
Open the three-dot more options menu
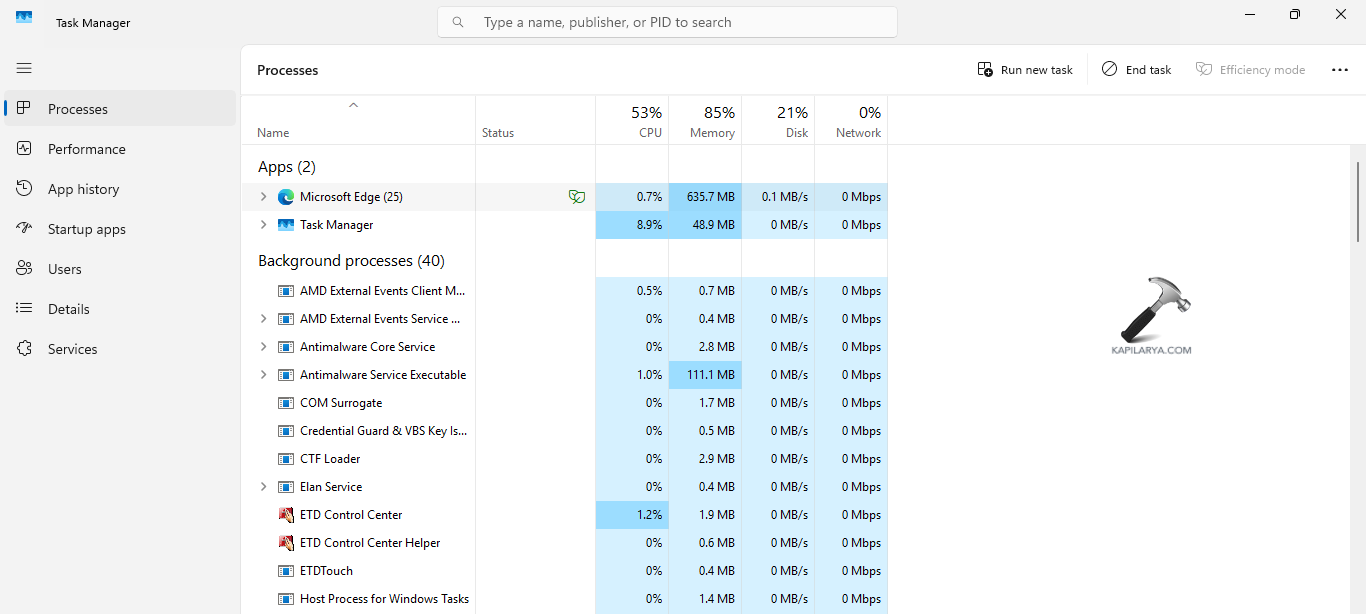pyautogui.click(x=1340, y=70)
